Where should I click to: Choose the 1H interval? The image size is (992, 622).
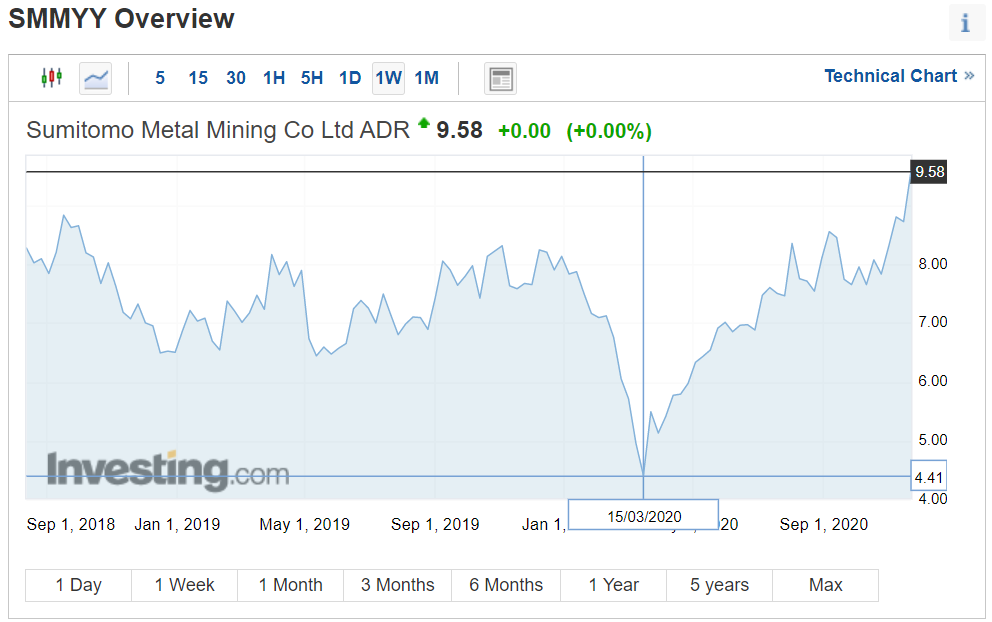[x=274, y=78]
